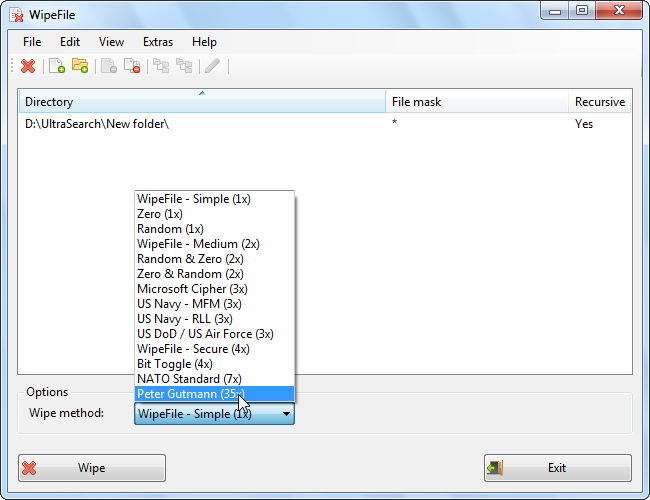Open the Help menu
This screenshot has width=650, height=500.
pos(204,42)
